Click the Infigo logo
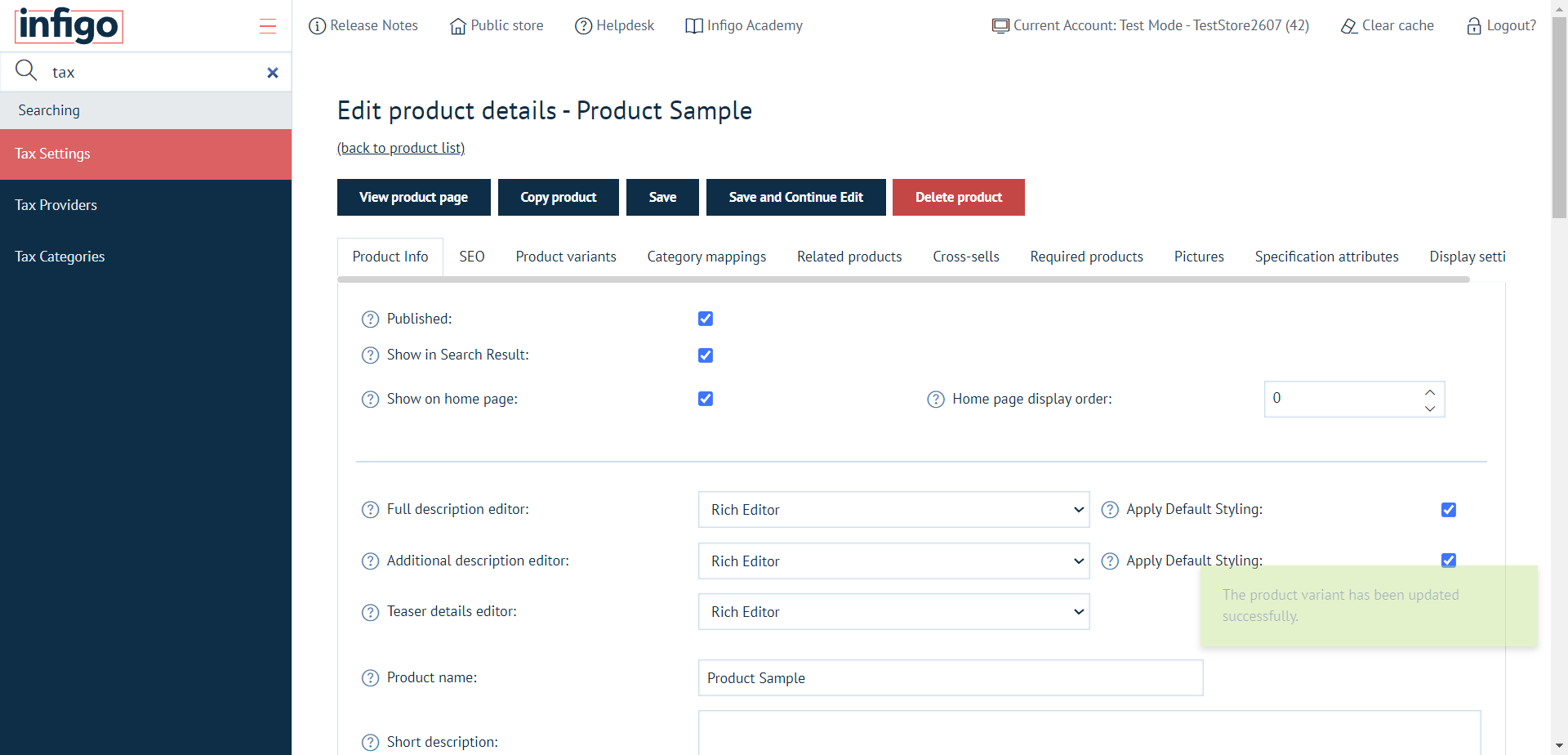The image size is (1568, 755). click(69, 26)
